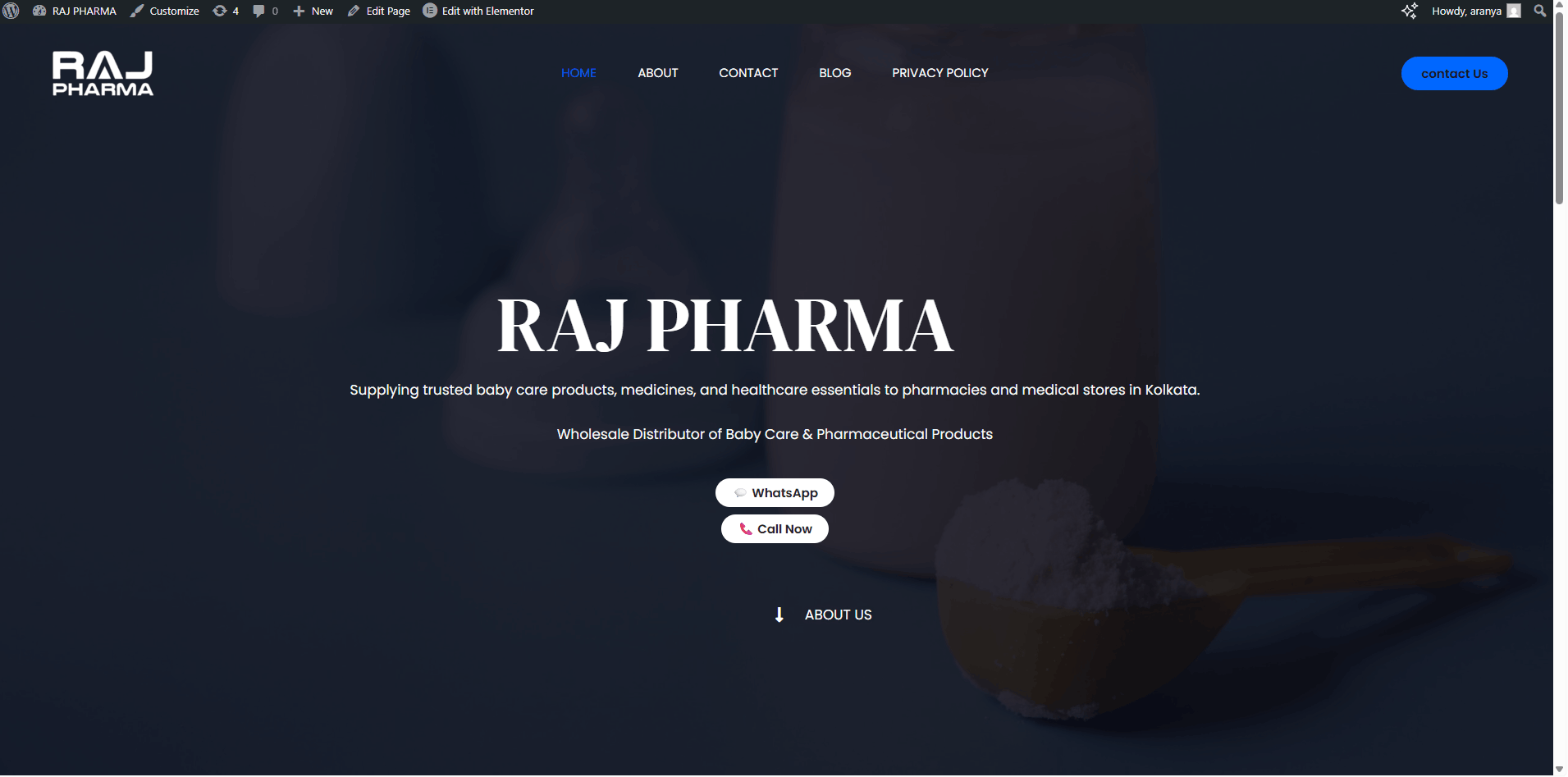Click the AI sparkle icon in admin bar
This screenshot has height=777, width=1568.
point(1409,11)
